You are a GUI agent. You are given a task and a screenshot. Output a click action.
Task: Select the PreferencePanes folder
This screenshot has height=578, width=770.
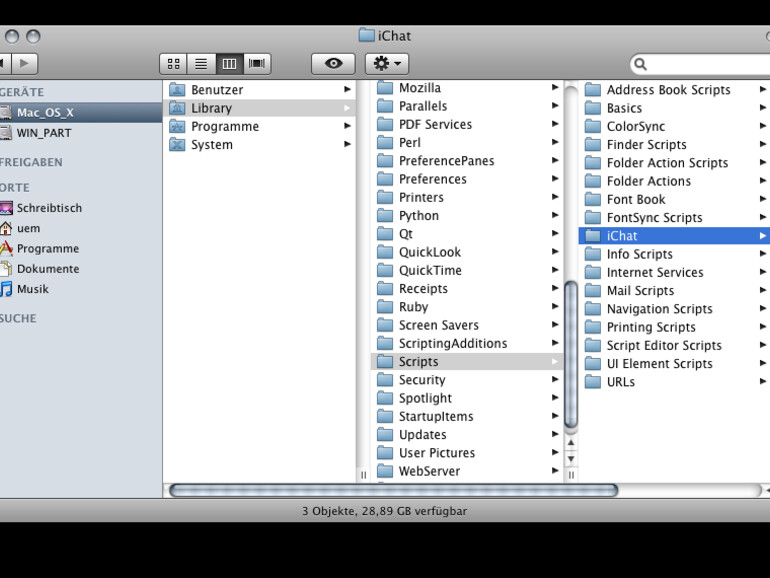tap(467, 161)
